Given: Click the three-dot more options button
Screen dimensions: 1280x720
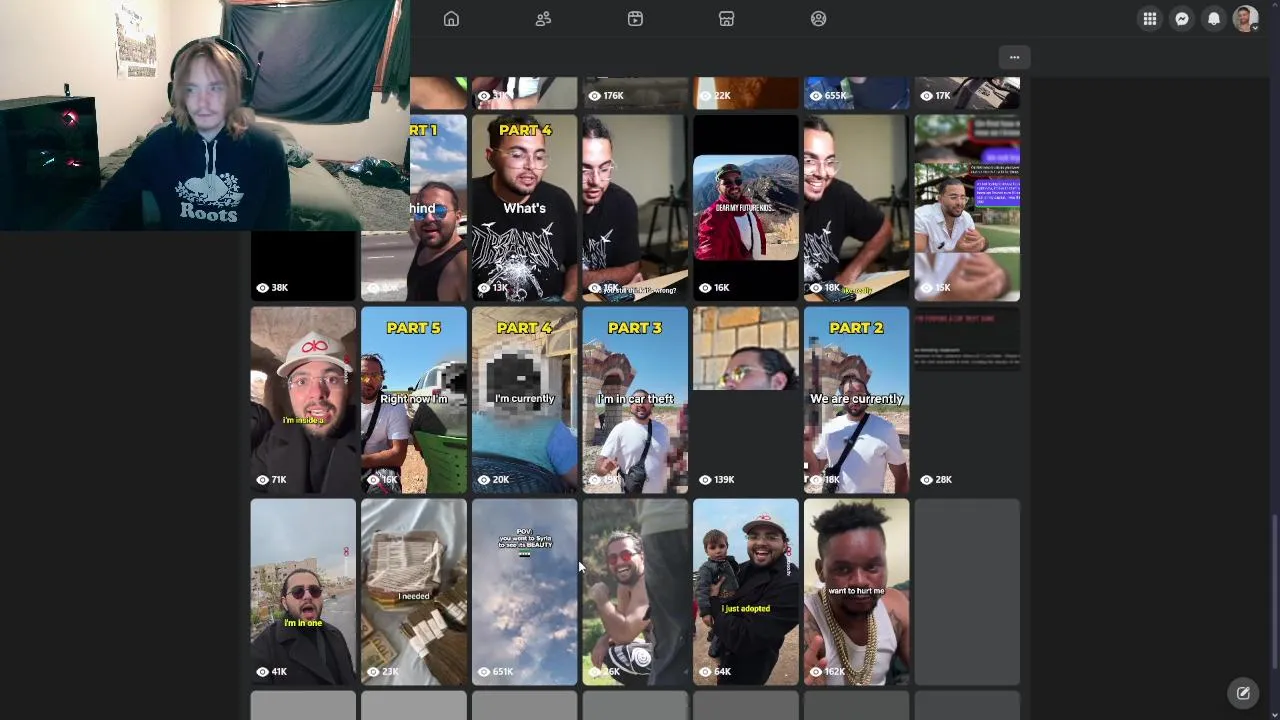Looking at the screenshot, I should (x=1014, y=57).
